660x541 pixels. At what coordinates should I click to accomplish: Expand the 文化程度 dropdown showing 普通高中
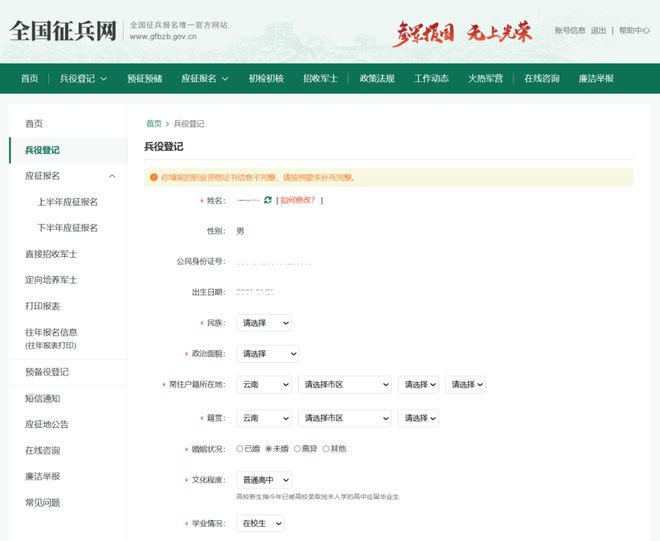coord(264,480)
